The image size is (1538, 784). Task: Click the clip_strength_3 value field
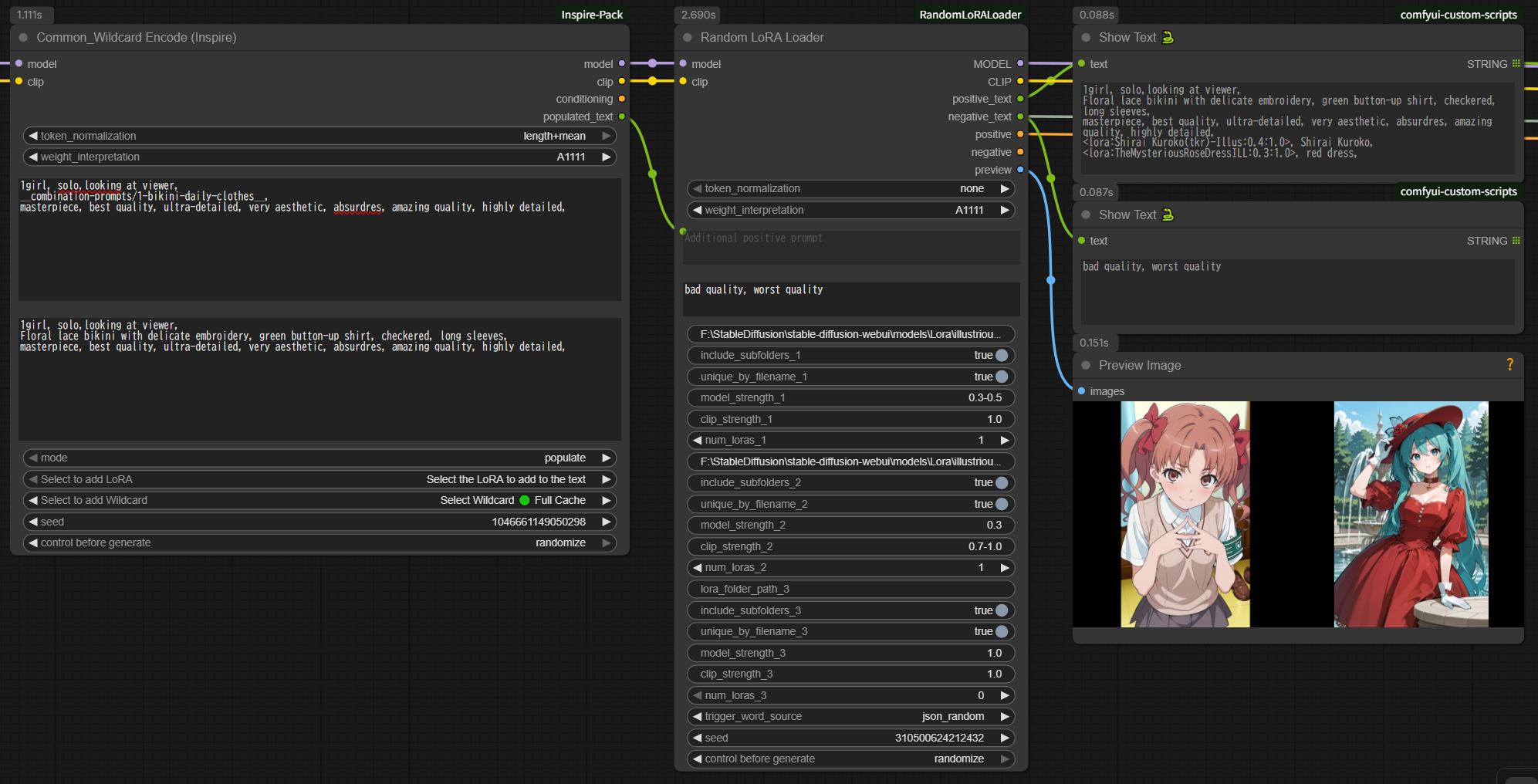pos(850,674)
